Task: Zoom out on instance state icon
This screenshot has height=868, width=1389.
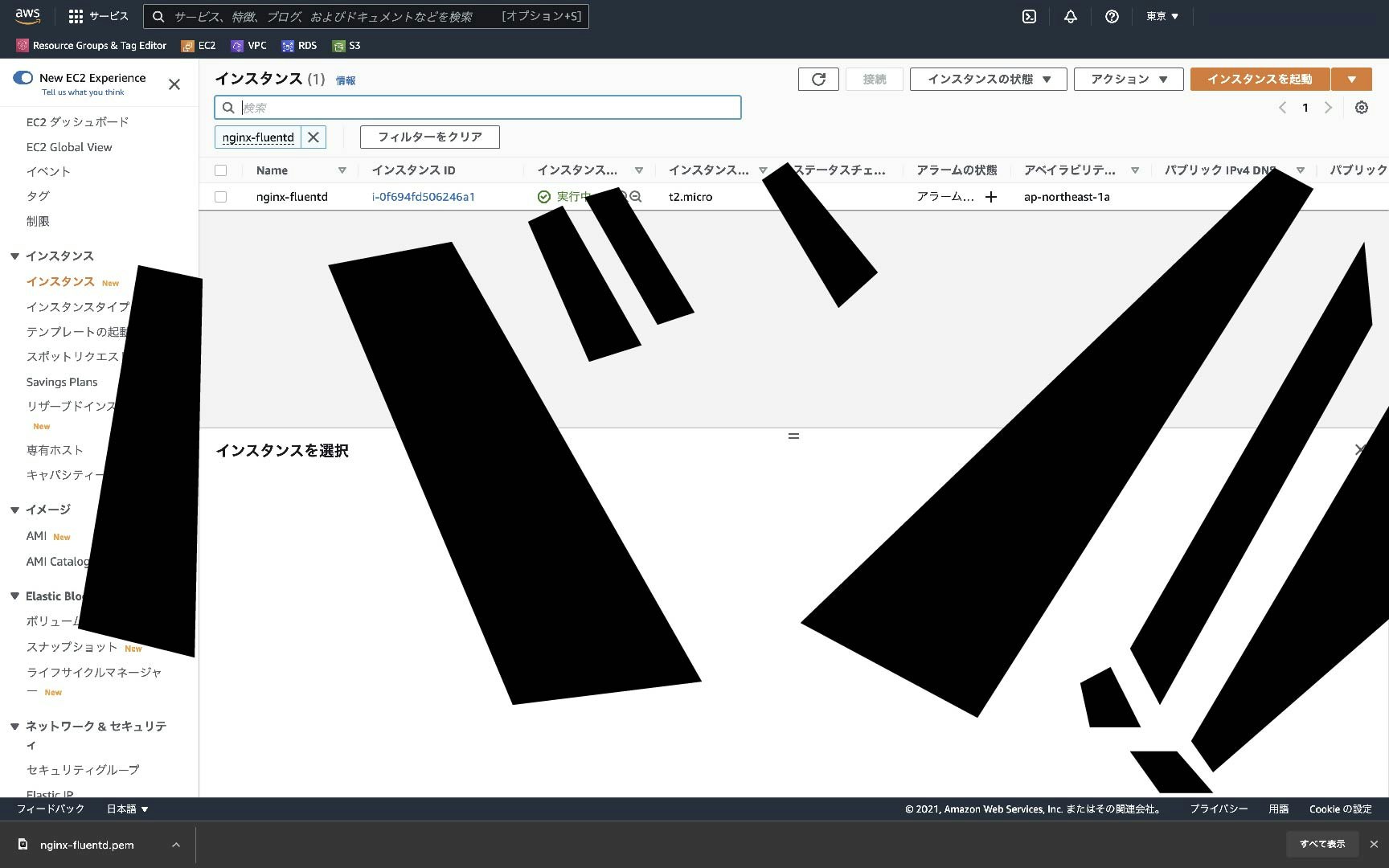Action: click(636, 197)
